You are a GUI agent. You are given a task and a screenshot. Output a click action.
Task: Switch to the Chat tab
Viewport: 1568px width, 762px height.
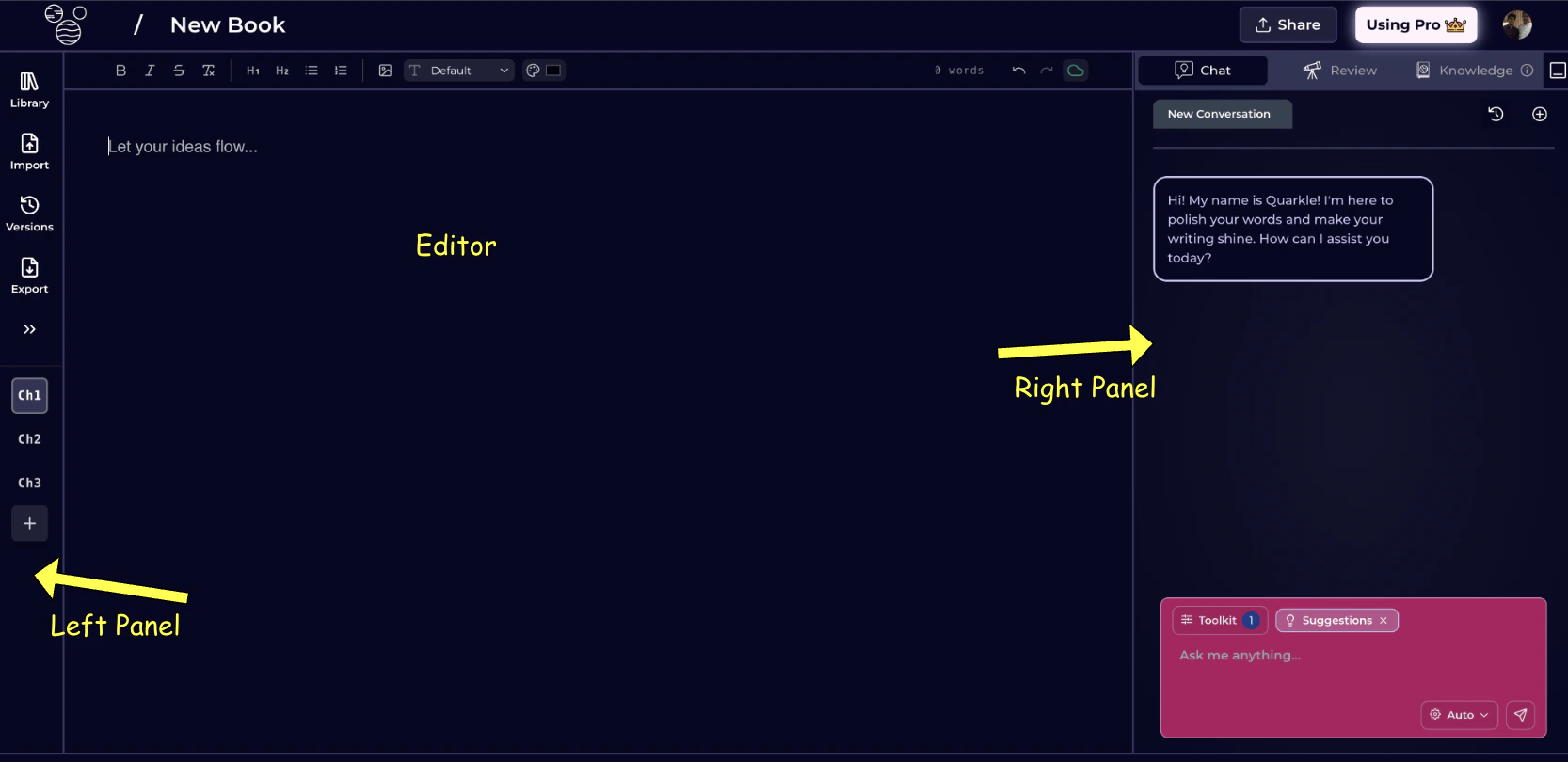coord(1203,71)
